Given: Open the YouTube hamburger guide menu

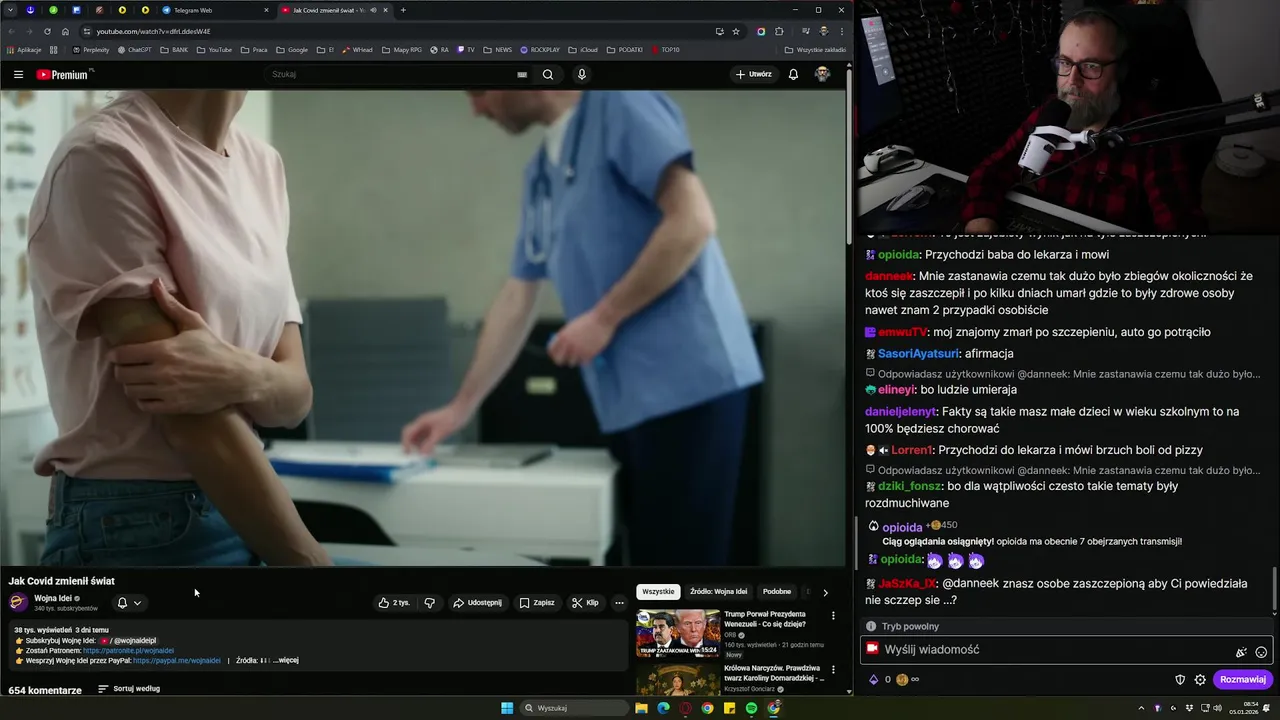Looking at the screenshot, I should click(x=18, y=74).
